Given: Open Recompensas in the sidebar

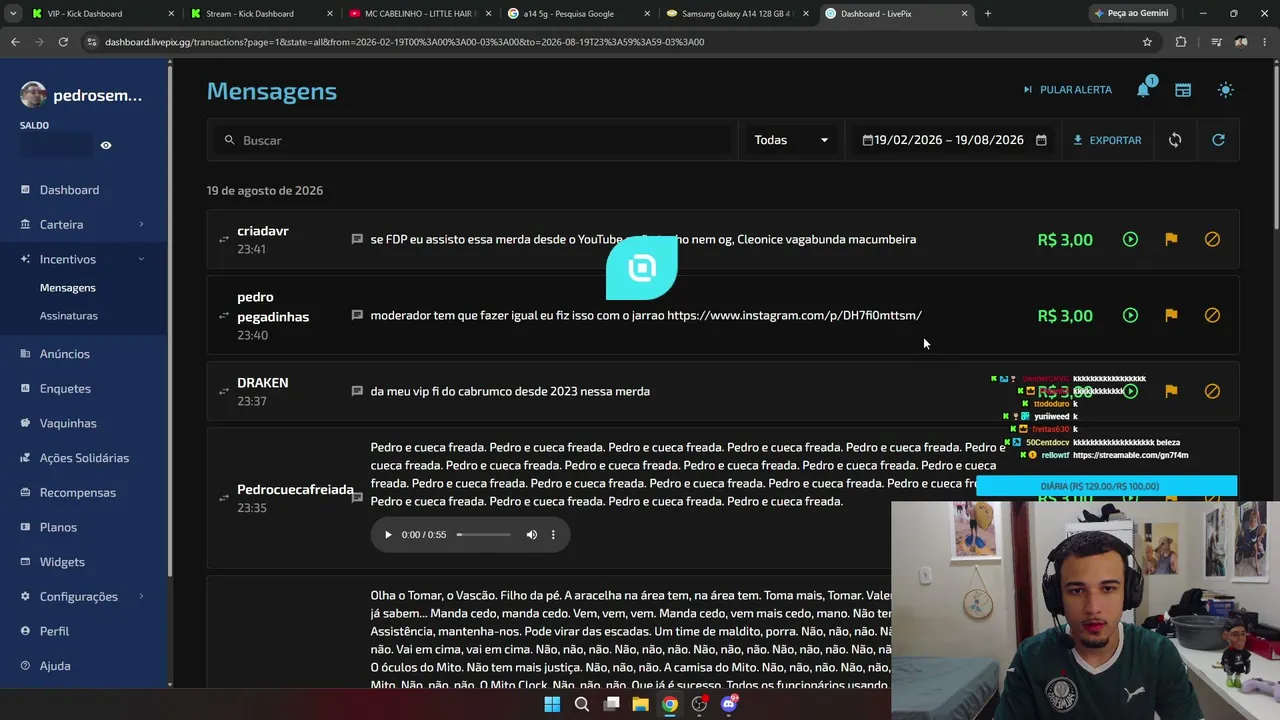Looking at the screenshot, I should (x=78, y=493).
